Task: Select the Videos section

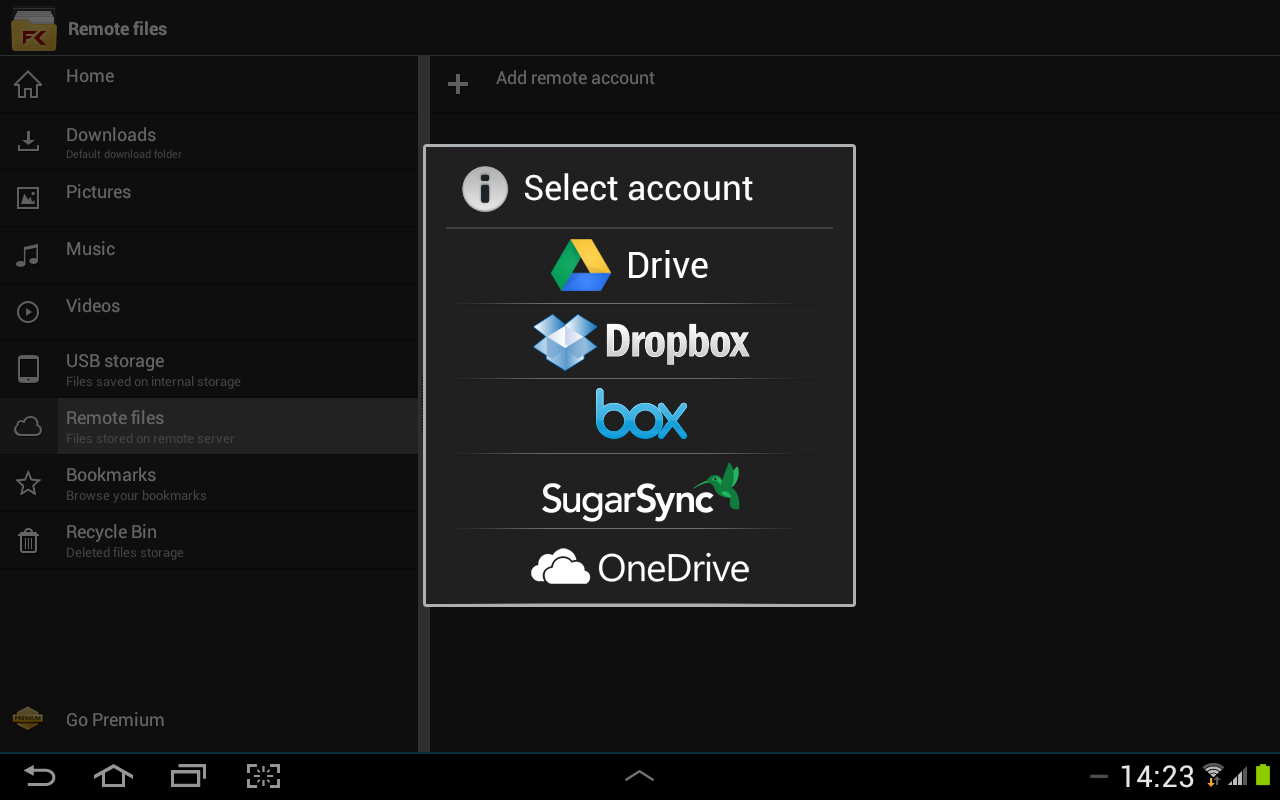Action: 93,305
